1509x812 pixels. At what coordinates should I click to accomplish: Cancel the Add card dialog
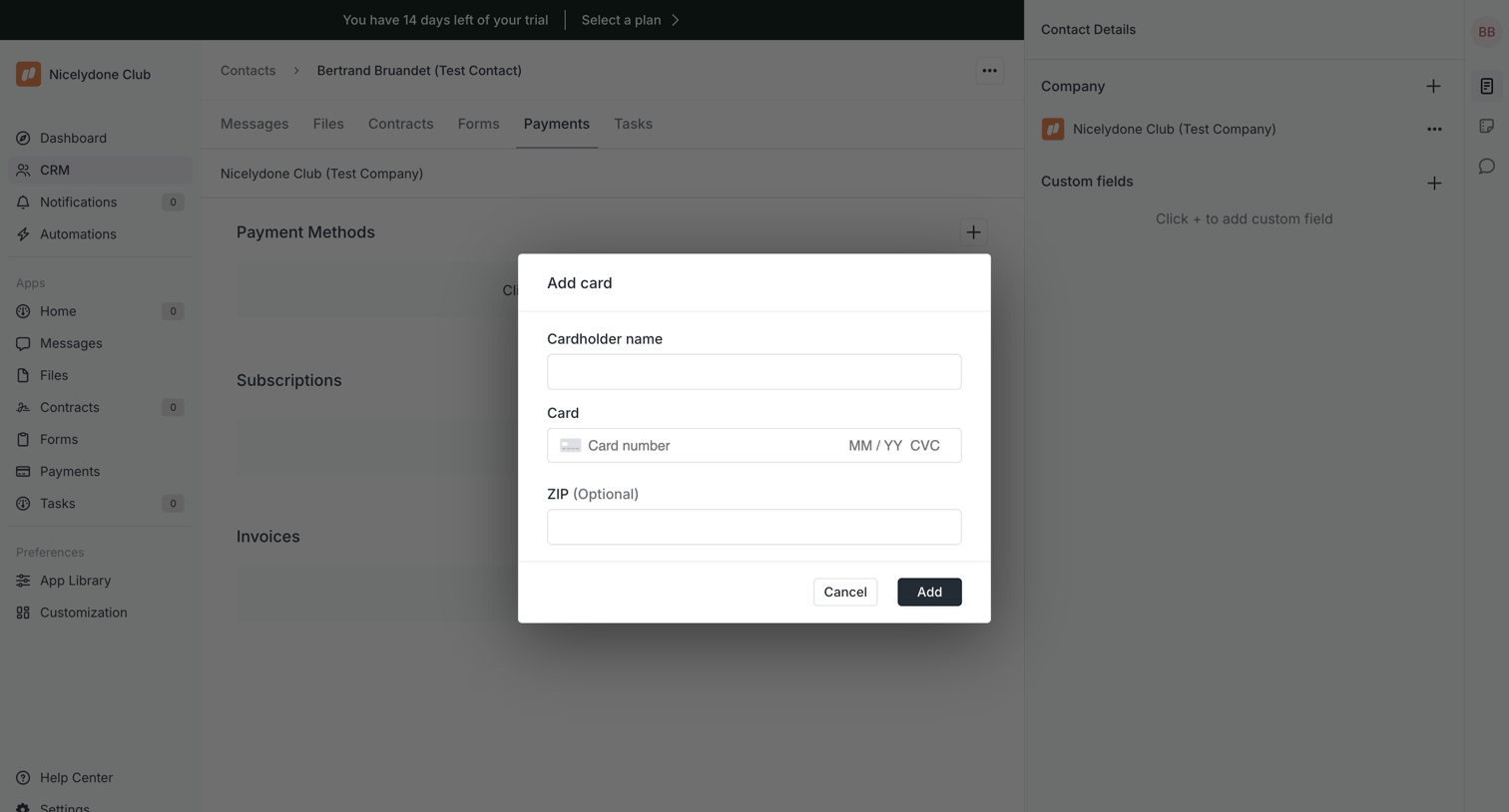click(845, 592)
